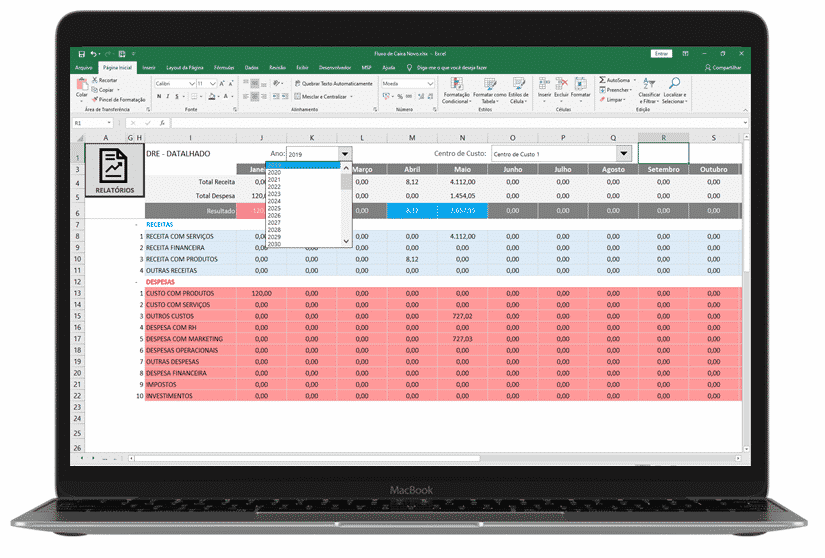Viewport: 825px width, 558px height.
Task: Decrease indent in alignment group
Action: pos(275,96)
